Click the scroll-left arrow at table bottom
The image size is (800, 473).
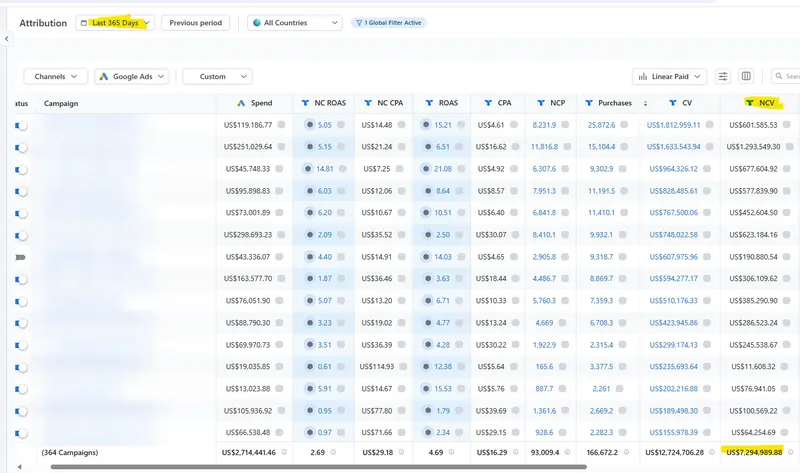tap(20, 466)
